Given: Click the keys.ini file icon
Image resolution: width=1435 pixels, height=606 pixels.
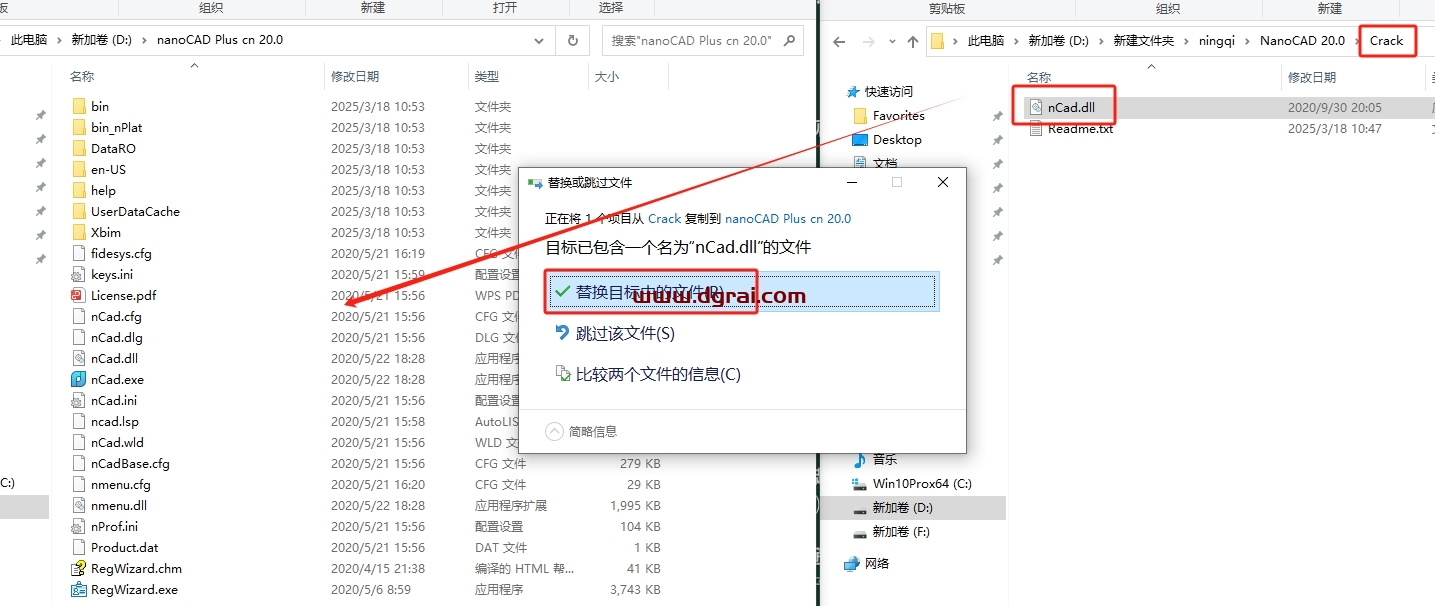Looking at the screenshot, I should coord(79,274).
